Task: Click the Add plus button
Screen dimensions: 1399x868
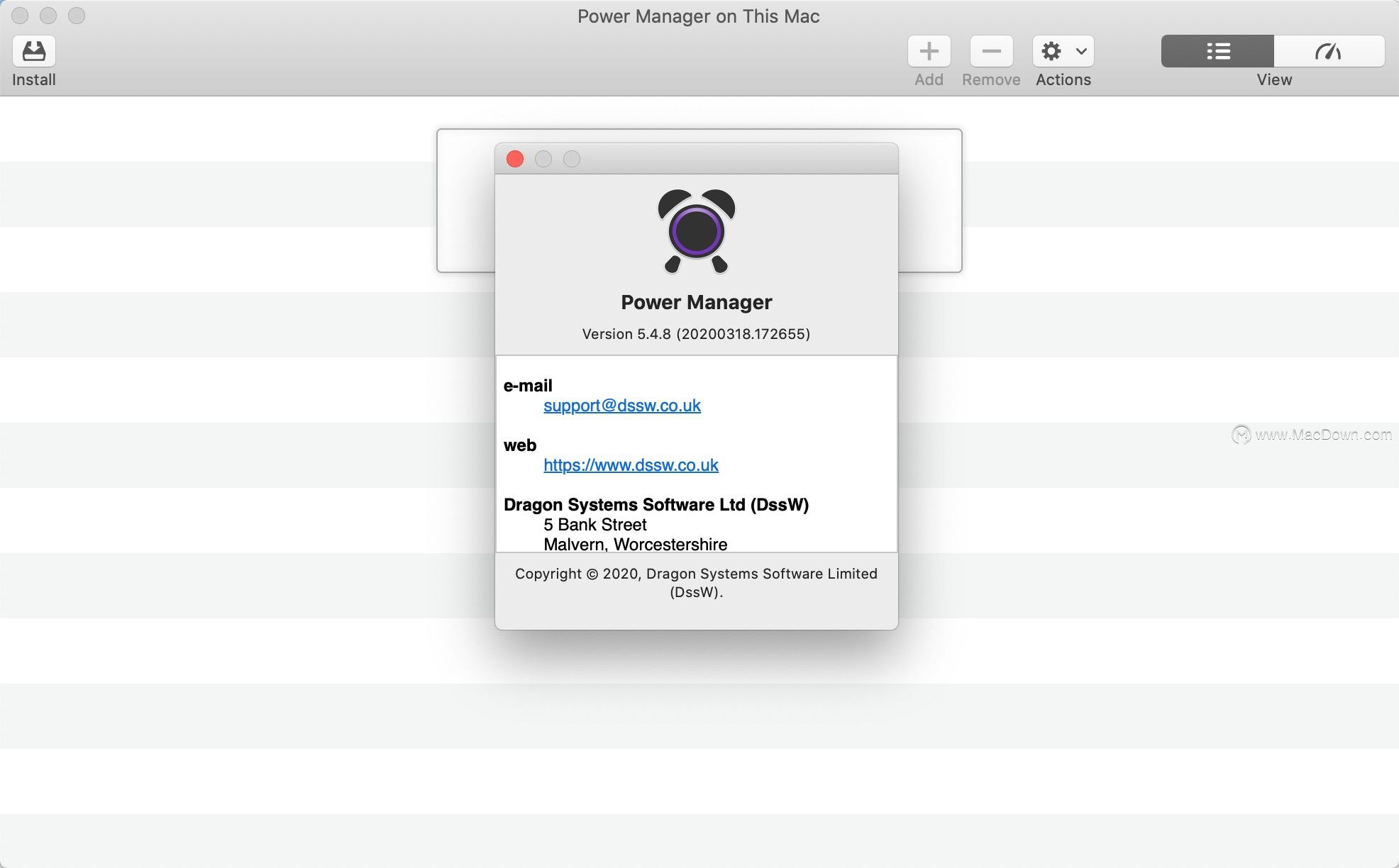Action: [x=929, y=51]
